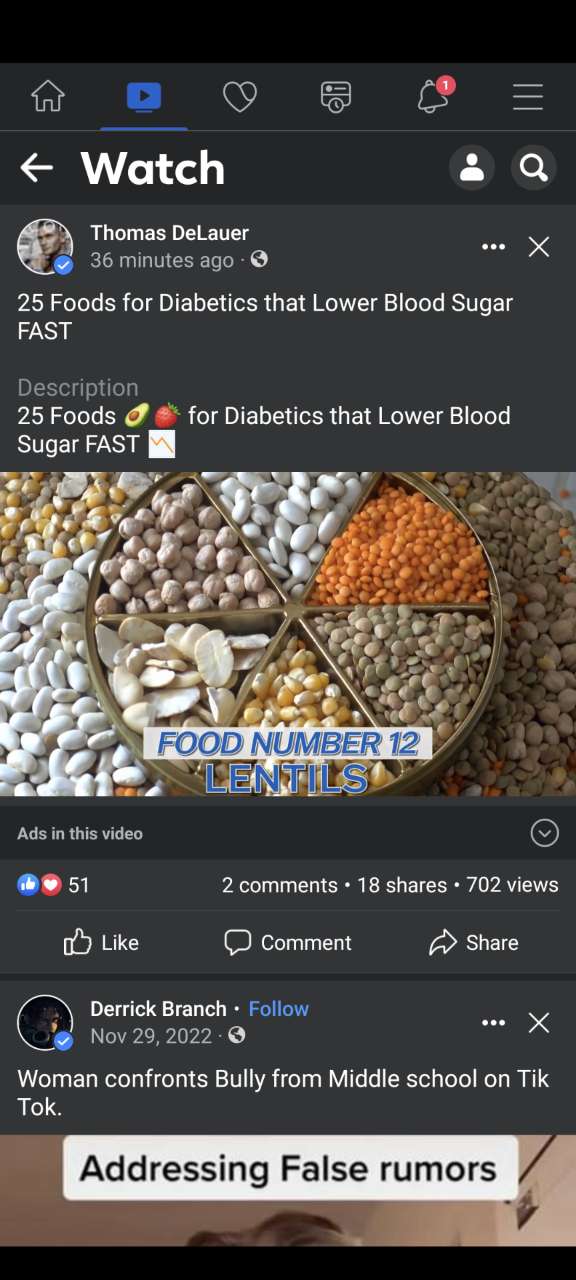Open notifications via the bell icon
Viewport: 576px width, 1280px height.
pyautogui.click(x=431, y=96)
